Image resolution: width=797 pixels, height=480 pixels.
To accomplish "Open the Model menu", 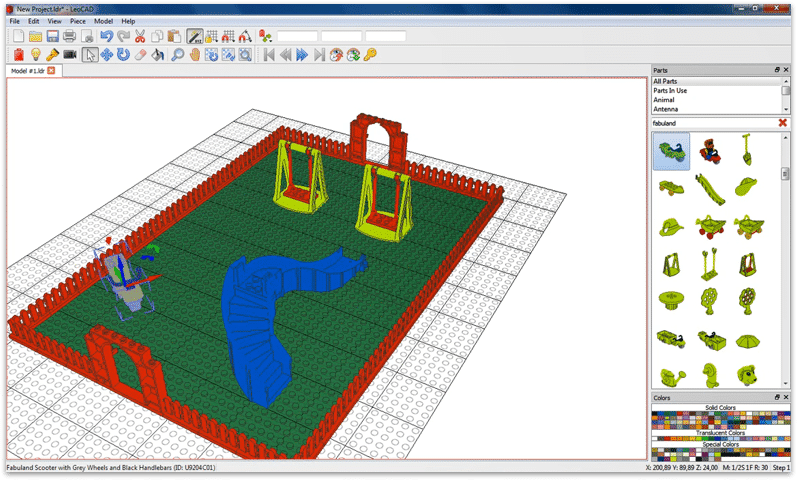I will click(x=103, y=20).
